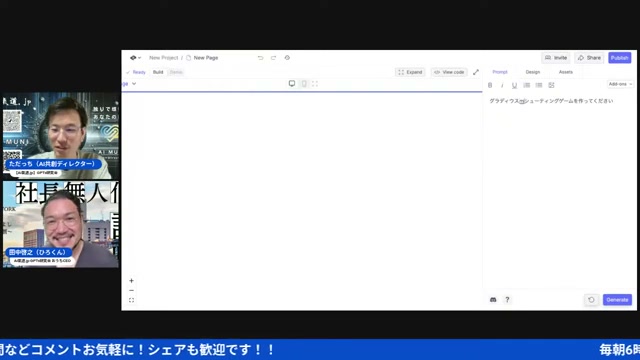This screenshot has width=640, height=360.
Task: Open the help question mark
Action: point(507,300)
